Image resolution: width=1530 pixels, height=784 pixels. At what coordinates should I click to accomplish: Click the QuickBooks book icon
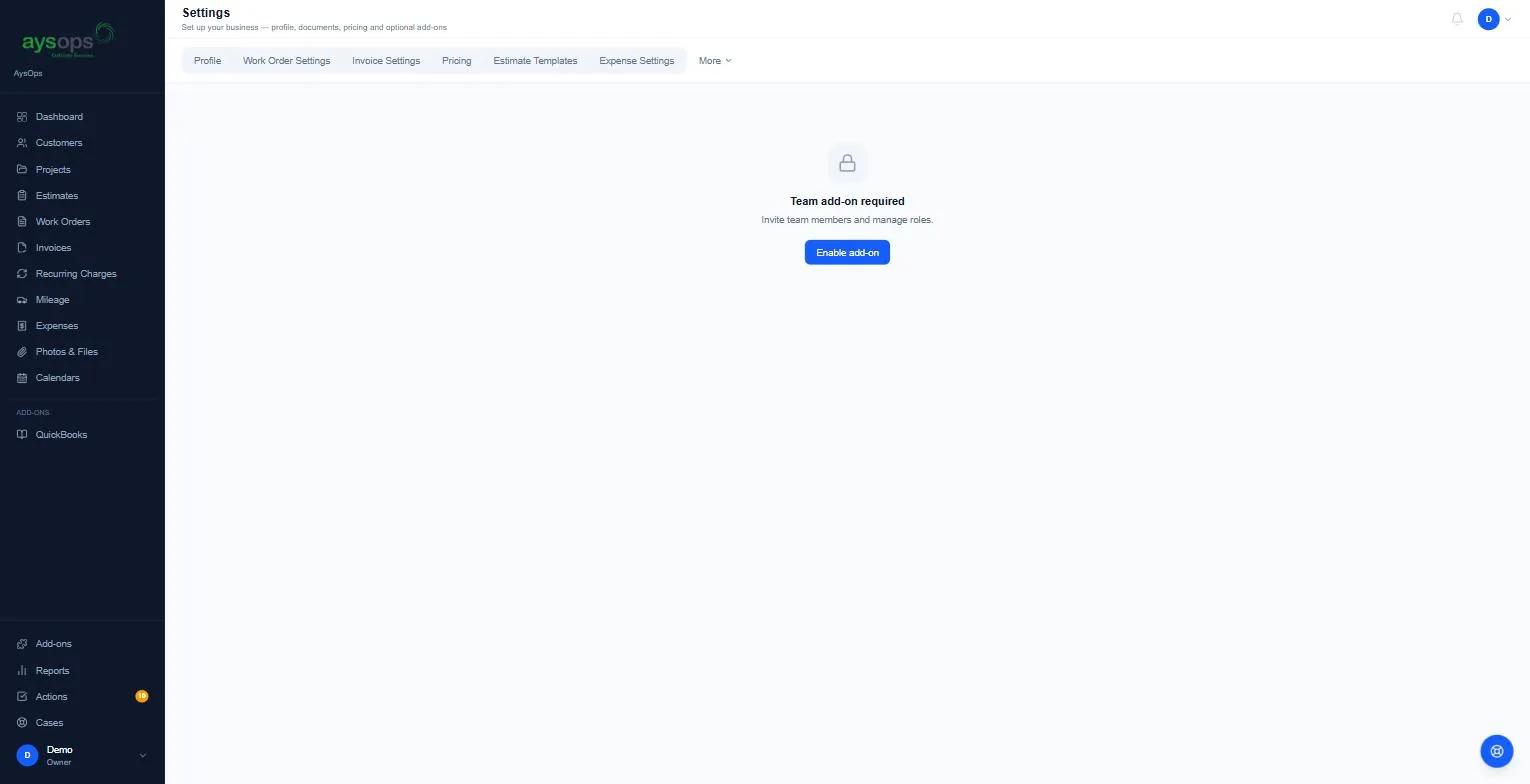click(x=22, y=435)
